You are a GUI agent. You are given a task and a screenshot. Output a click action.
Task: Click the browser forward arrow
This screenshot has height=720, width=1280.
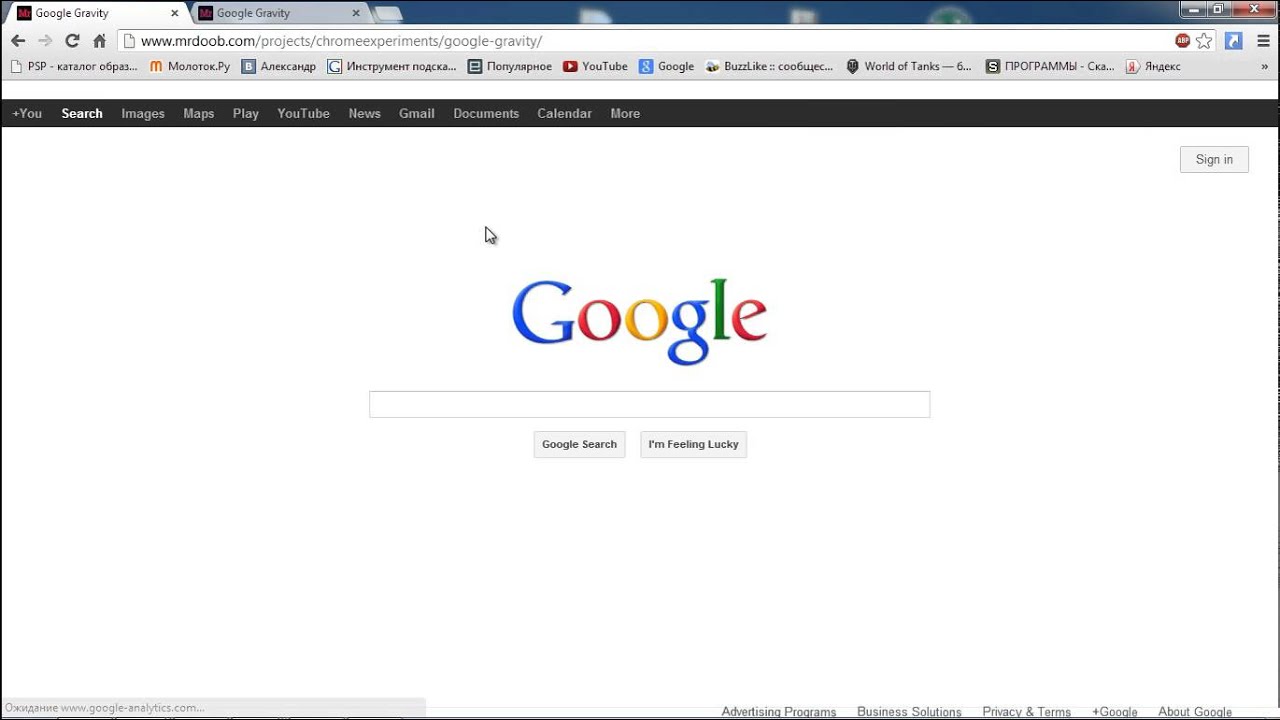[45, 41]
